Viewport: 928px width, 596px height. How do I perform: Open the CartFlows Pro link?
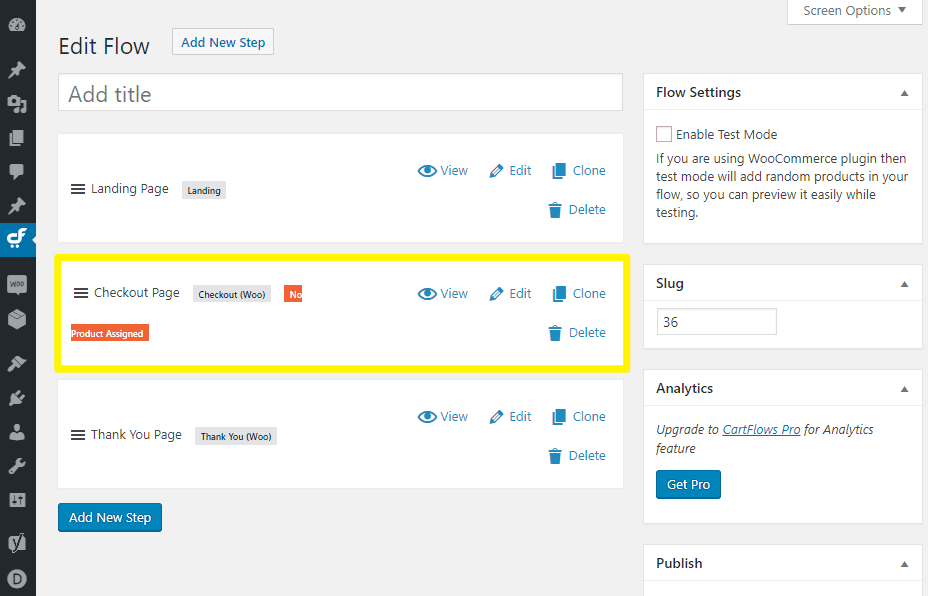[x=762, y=430]
